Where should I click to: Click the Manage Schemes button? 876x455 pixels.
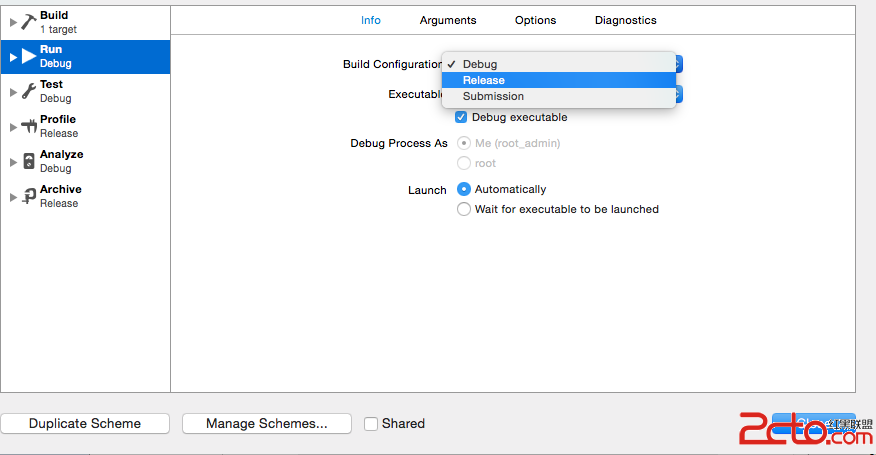pyautogui.click(x=267, y=424)
